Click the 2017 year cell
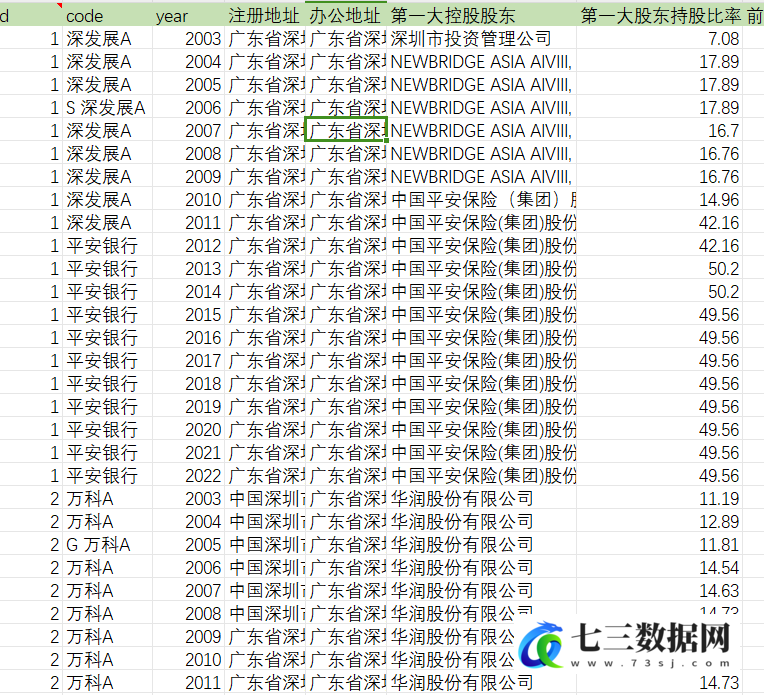 click(x=189, y=361)
